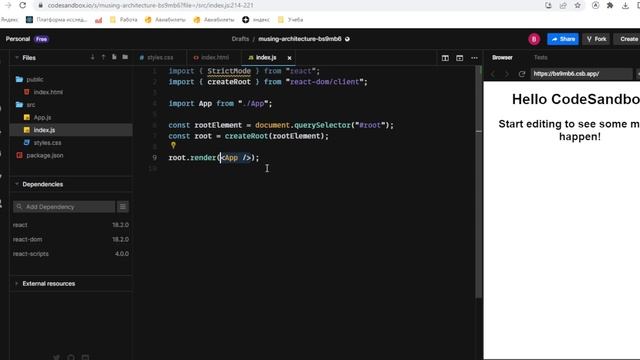
Task: Select the react-scripts dependency row
Action: pos(71,253)
